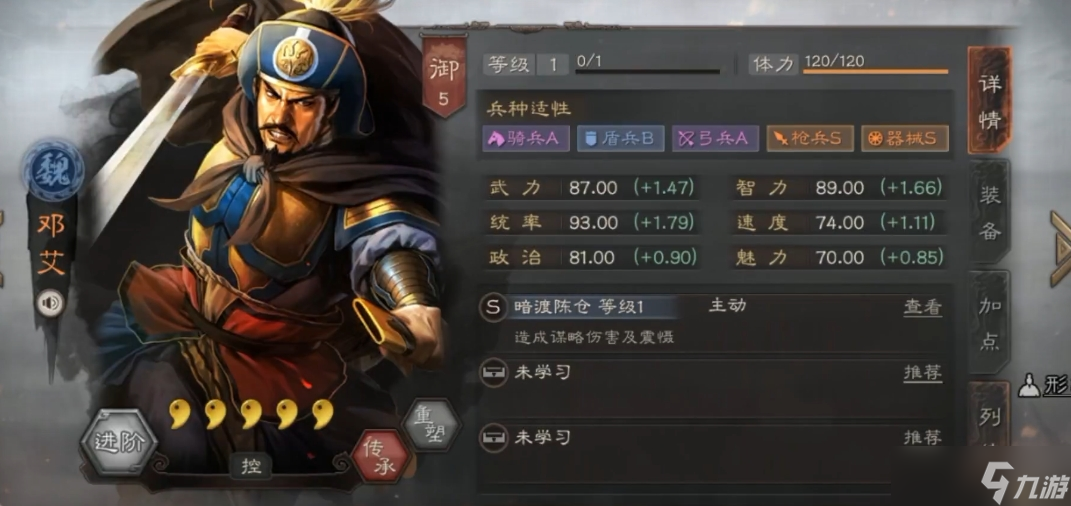Tap the 弓兵A troop aptitude badge
This screenshot has height=506, width=1071.
715,139
